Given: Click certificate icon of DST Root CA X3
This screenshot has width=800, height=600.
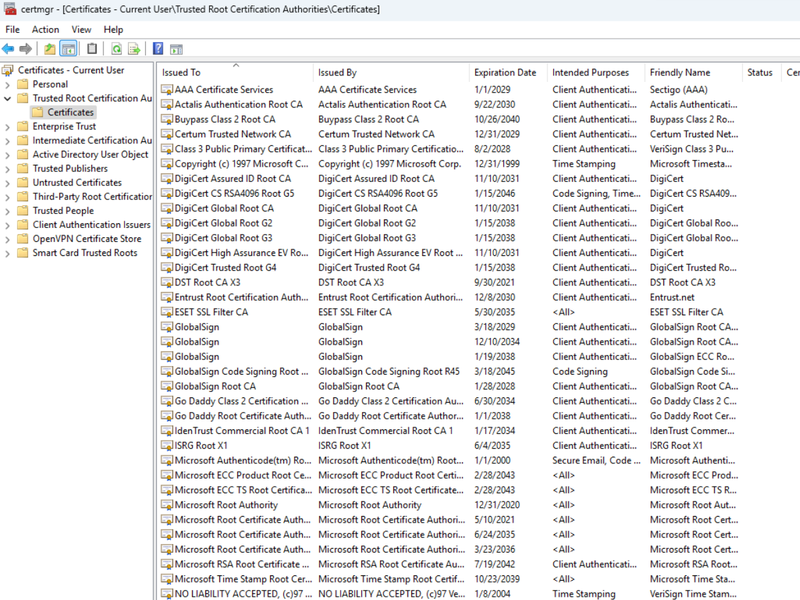Looking at the screenshot, I should click(x=167, y=283).
